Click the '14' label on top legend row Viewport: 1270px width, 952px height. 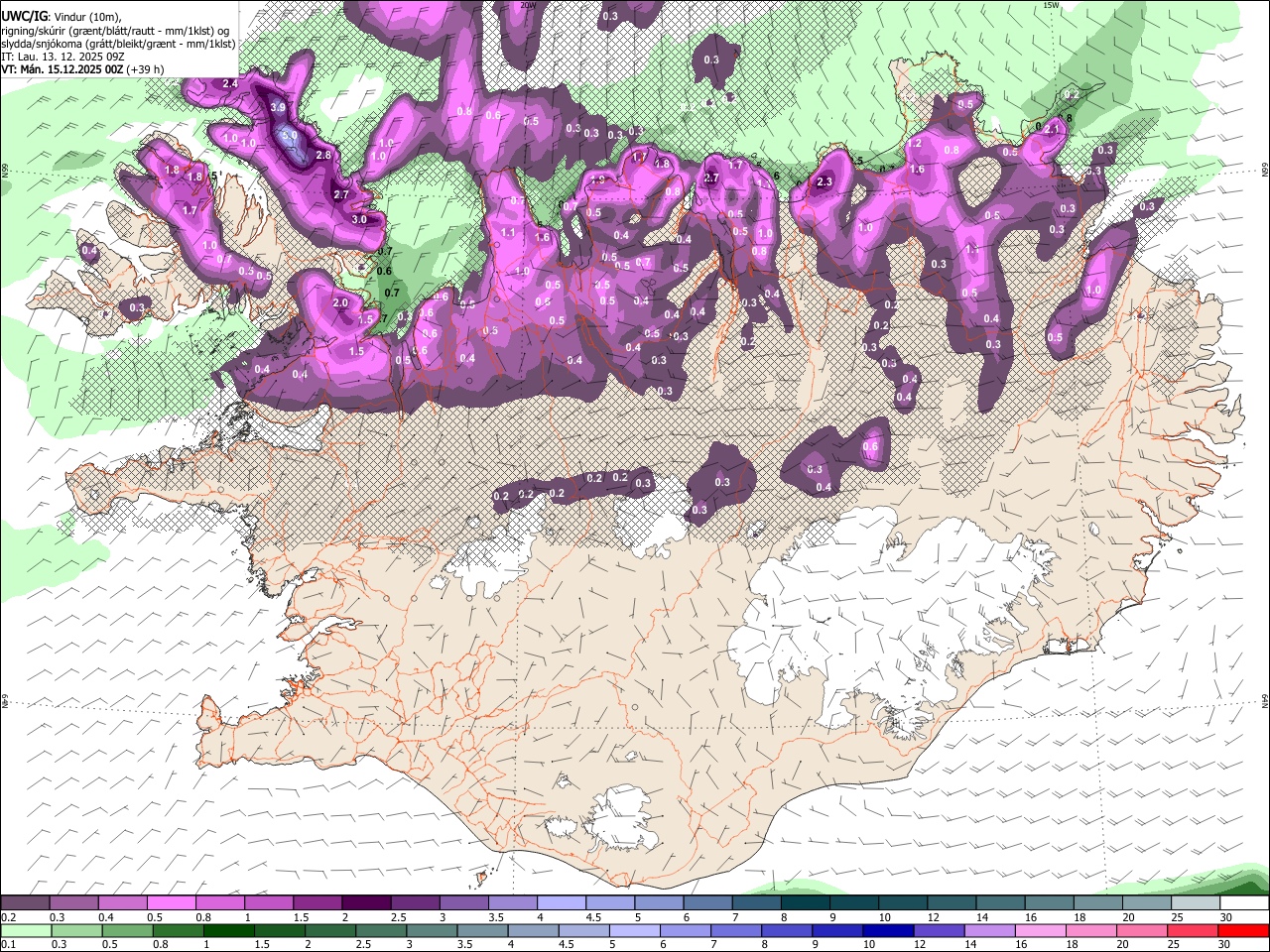click(x=982, y=917)
